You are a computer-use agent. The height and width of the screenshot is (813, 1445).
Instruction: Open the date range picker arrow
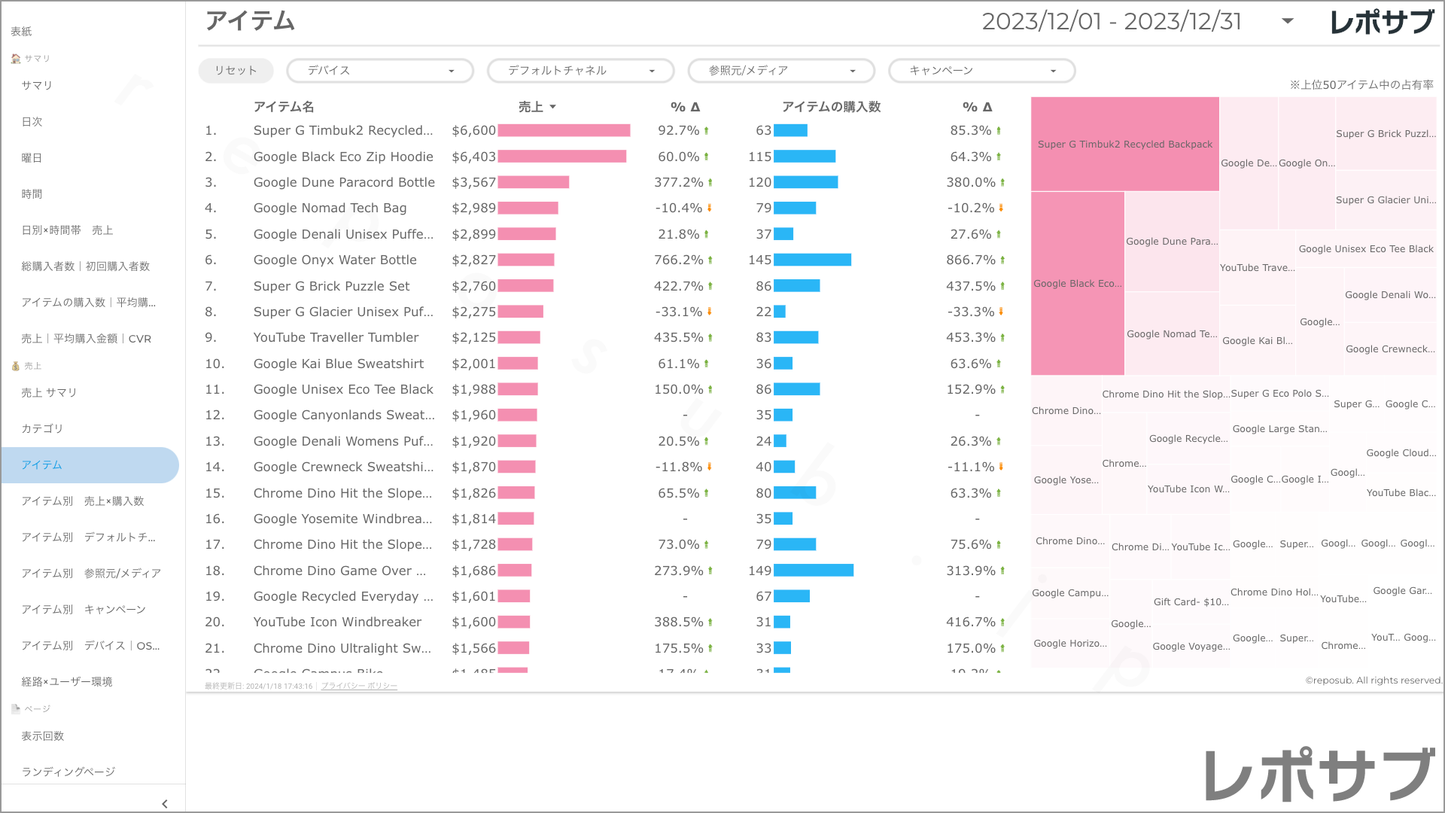(x=1287, y=21)
